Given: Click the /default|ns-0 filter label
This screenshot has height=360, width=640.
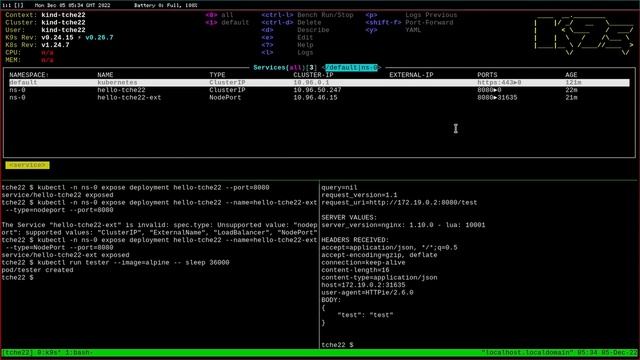Looking at the screenshot, I should [352, 68].
